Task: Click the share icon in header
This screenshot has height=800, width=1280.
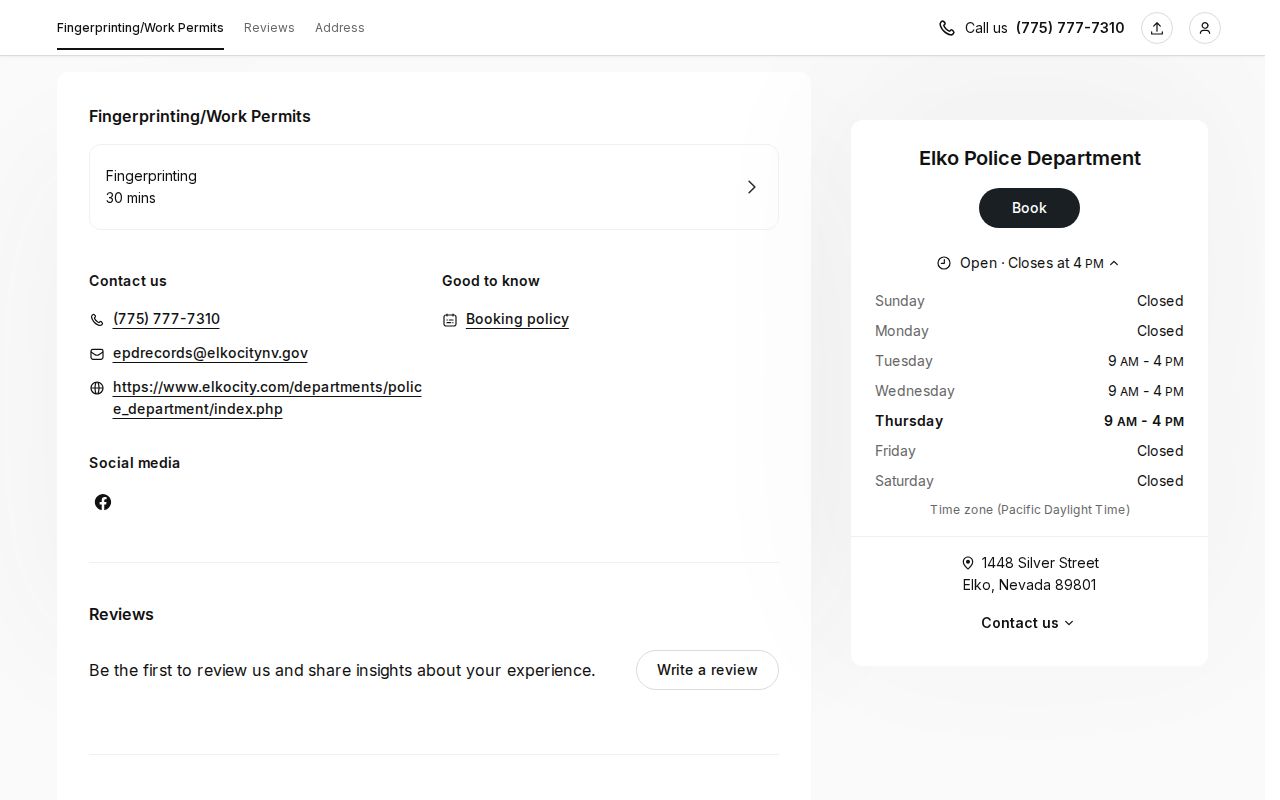Action: pos(1157,28)
